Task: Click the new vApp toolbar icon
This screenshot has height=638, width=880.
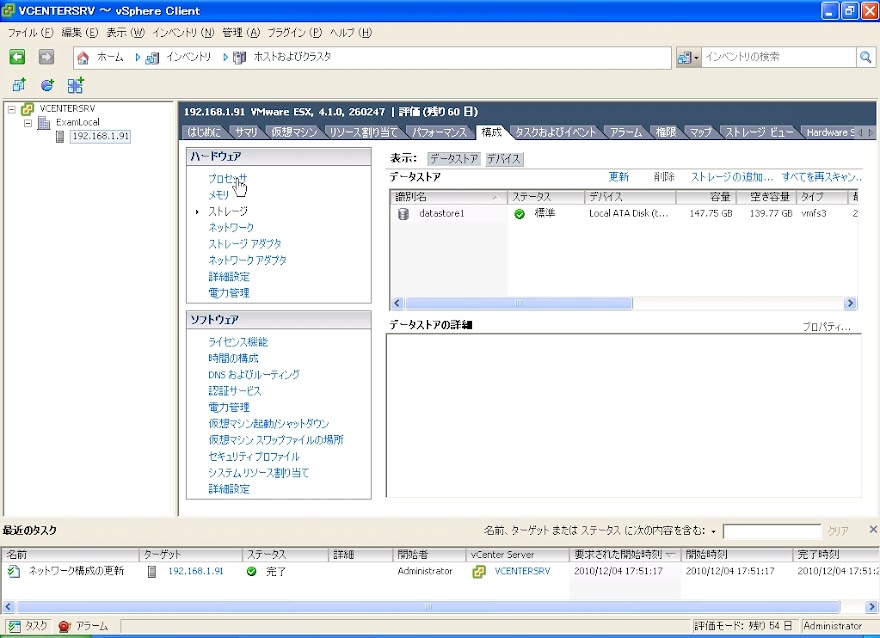Action: tap(75, 85)
